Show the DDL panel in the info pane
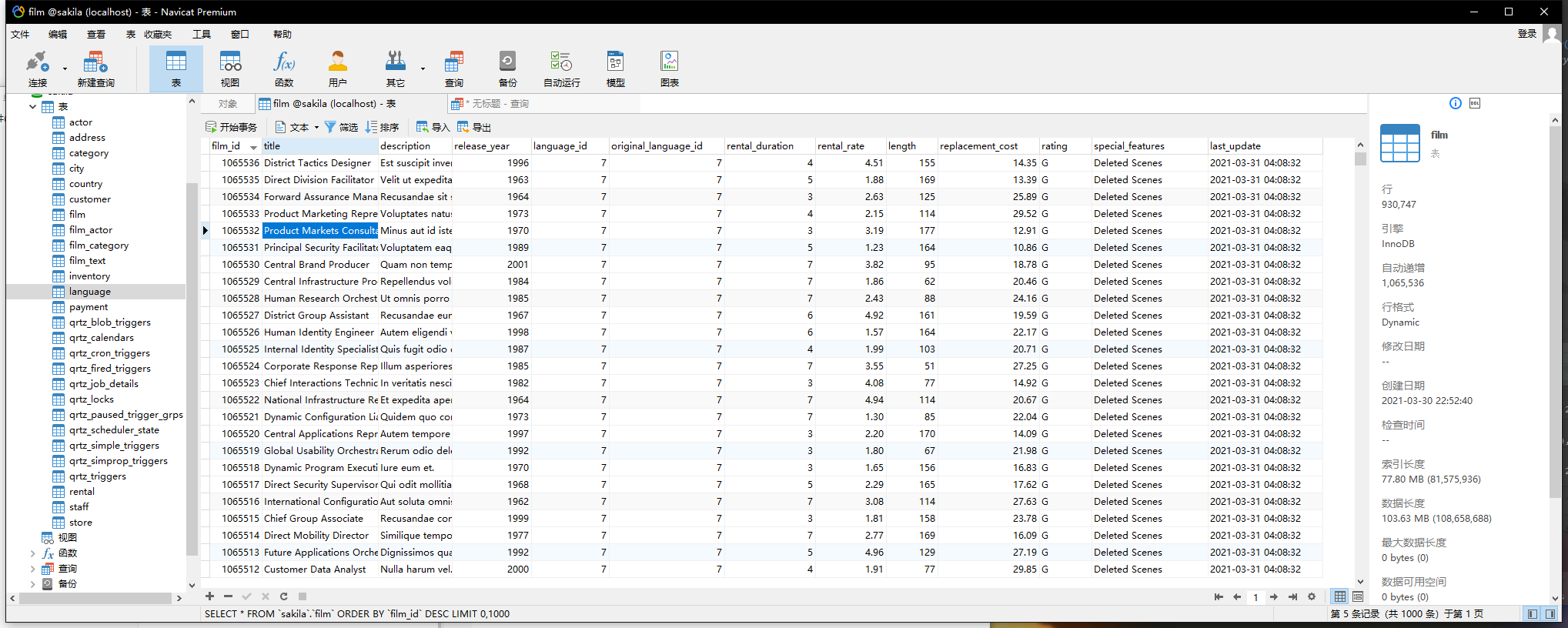The image size is (1568, 628). (x=1475, y=103)
